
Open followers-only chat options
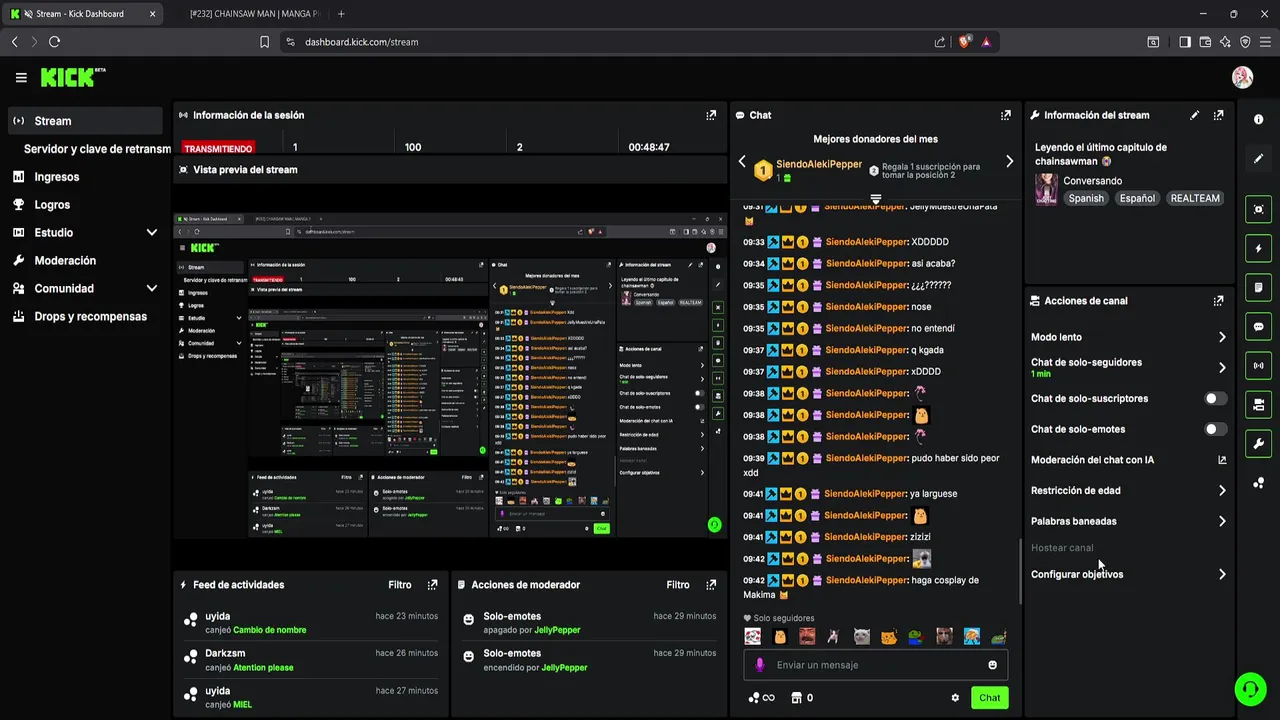pyautogui.click(x=1128, y=367)
